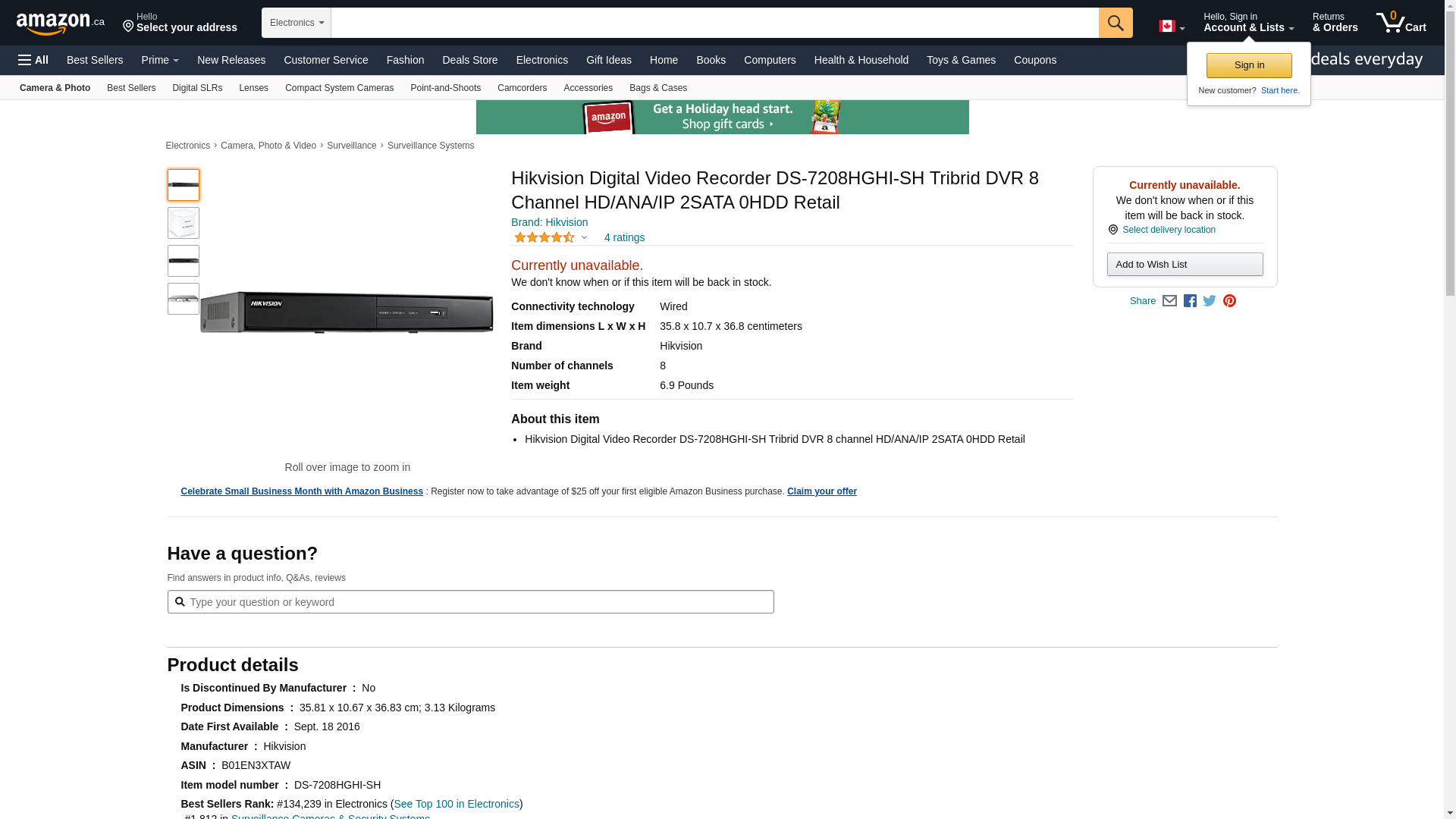Screen dimensions: 1456x819
Task: Click the search magnifier button
Action: pos(1115,23)
